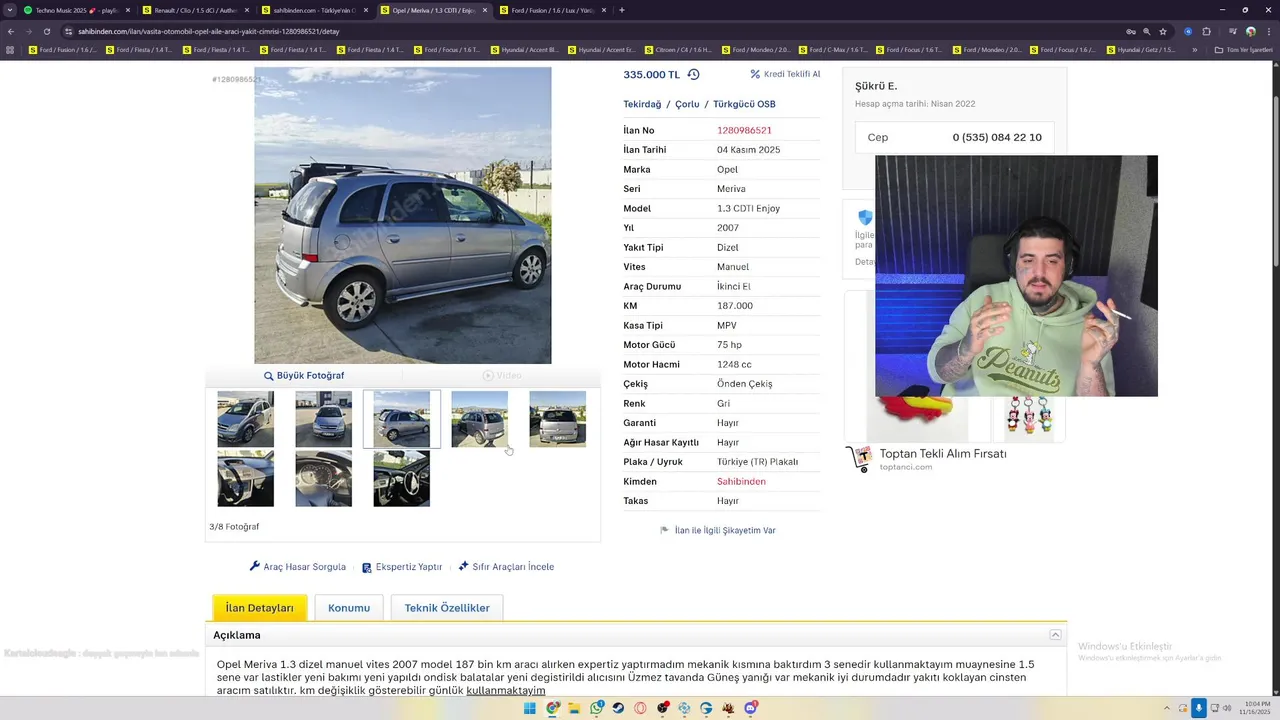Click the zoom magnifier icon in address bar

click(x=1146, y=31)
